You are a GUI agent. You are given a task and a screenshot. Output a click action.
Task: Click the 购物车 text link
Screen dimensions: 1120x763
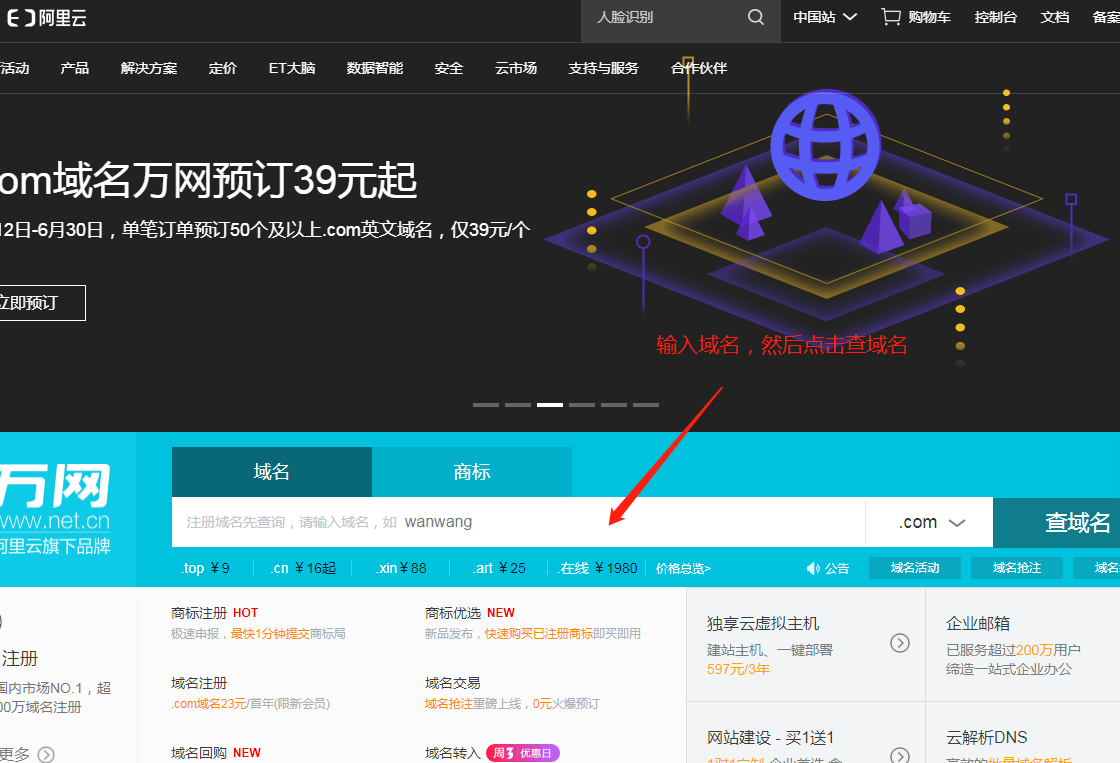point(929,17)
